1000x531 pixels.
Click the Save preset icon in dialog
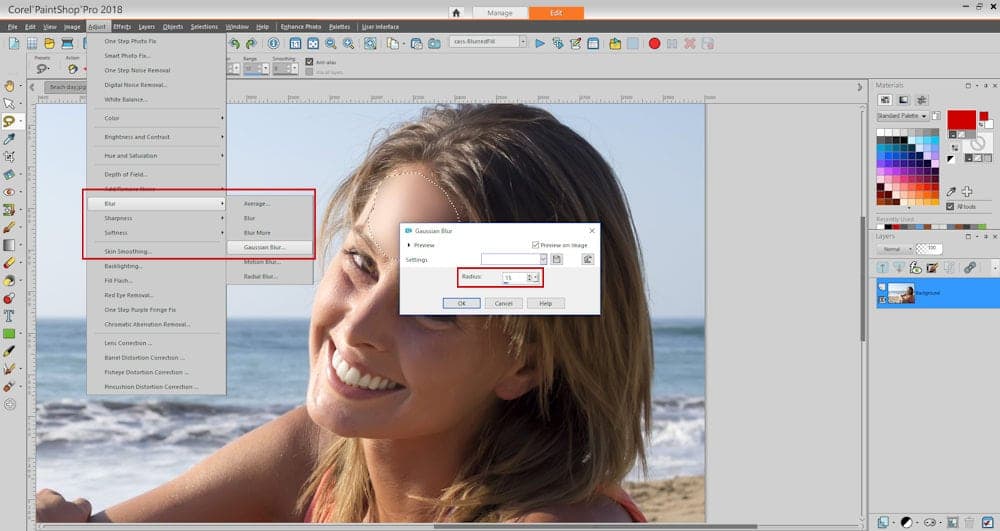(557, 259)
